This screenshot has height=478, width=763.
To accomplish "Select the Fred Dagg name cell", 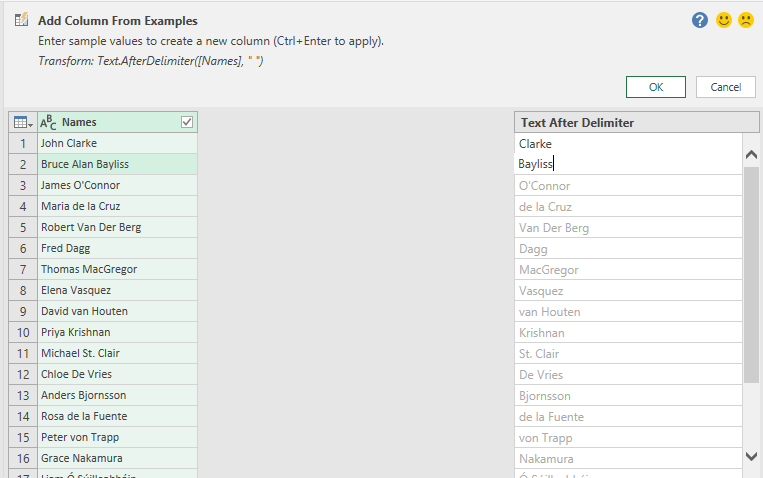I will click(x=117, y=248).
